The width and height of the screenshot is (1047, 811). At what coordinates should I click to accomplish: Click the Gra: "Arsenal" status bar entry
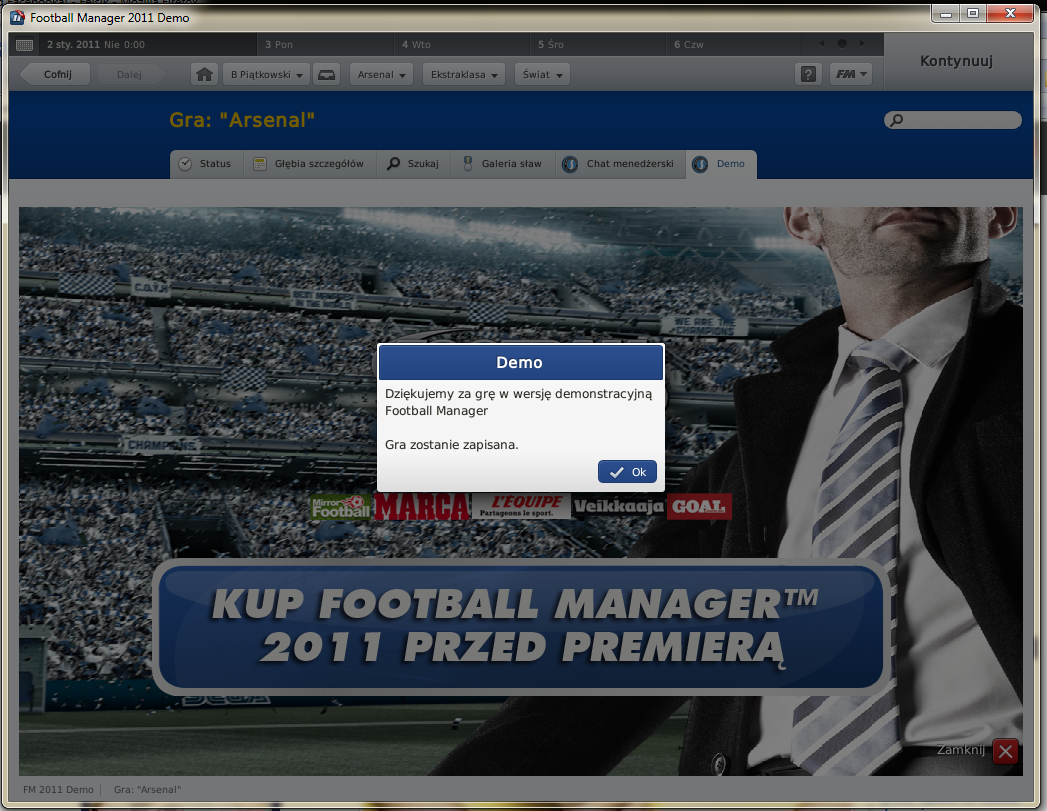coord(148,790)
